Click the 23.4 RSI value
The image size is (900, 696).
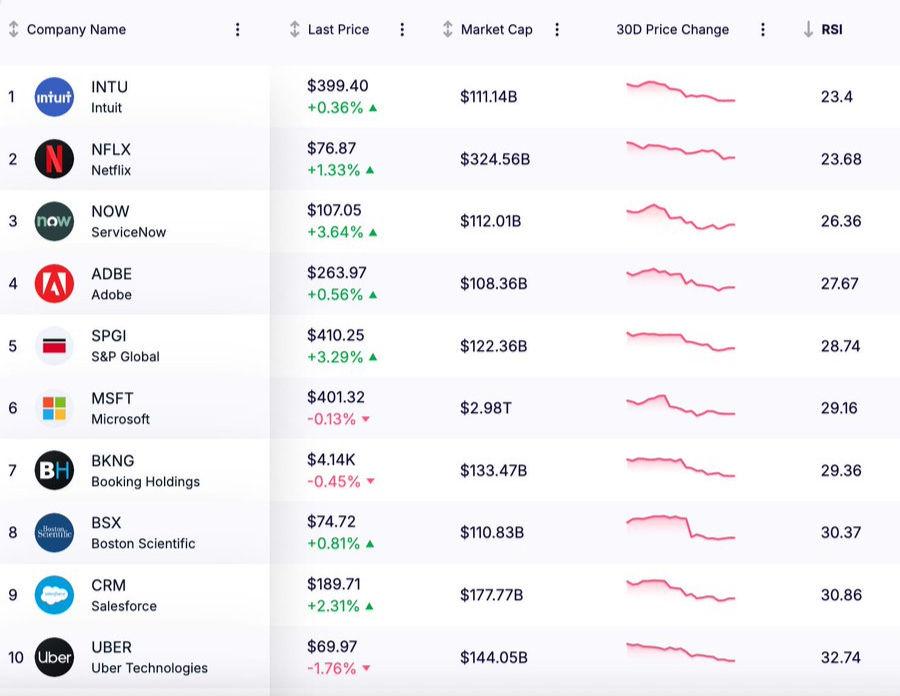click(x=836, y=96)
